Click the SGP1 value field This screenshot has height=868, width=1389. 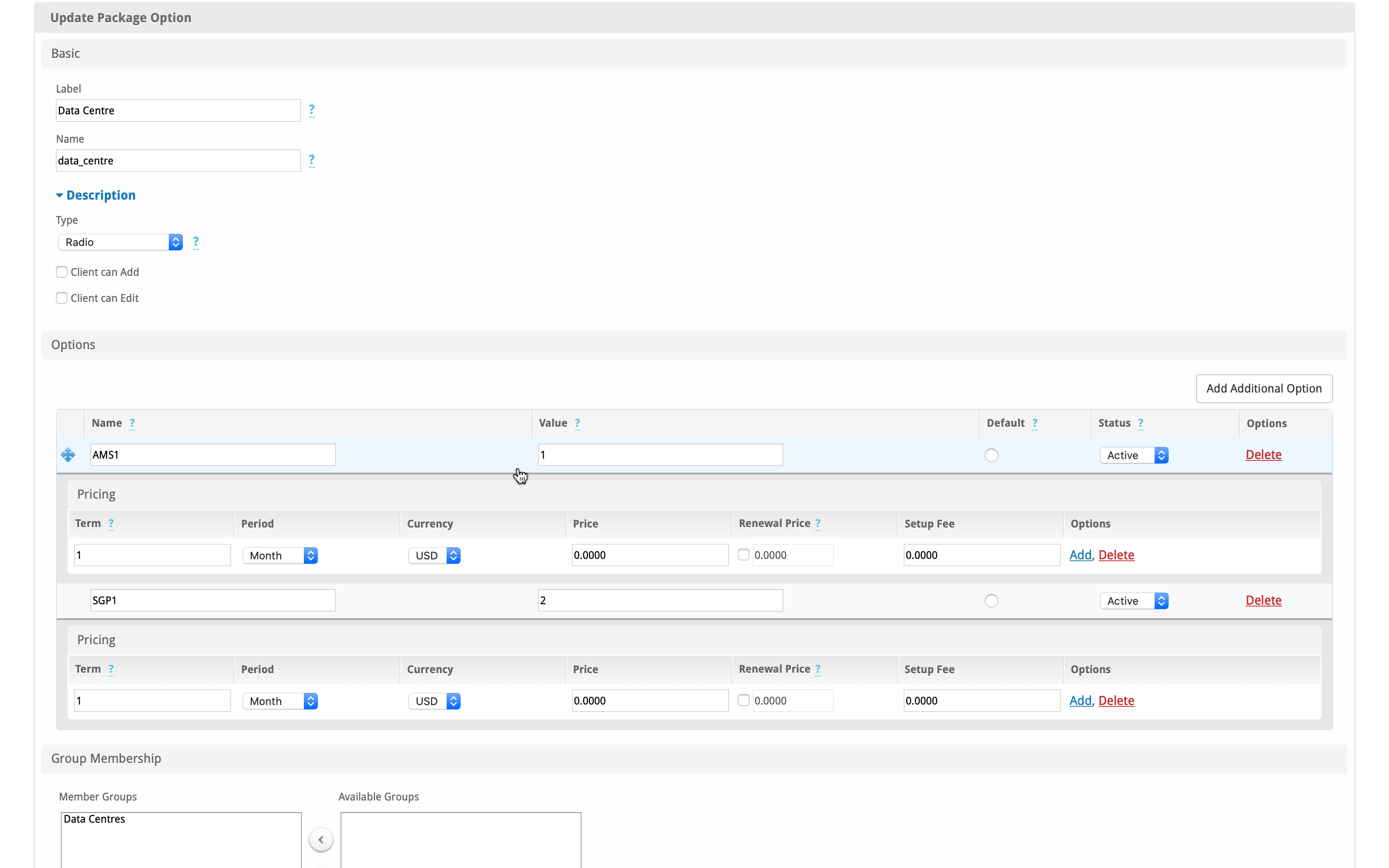click(x=660, y=600)
